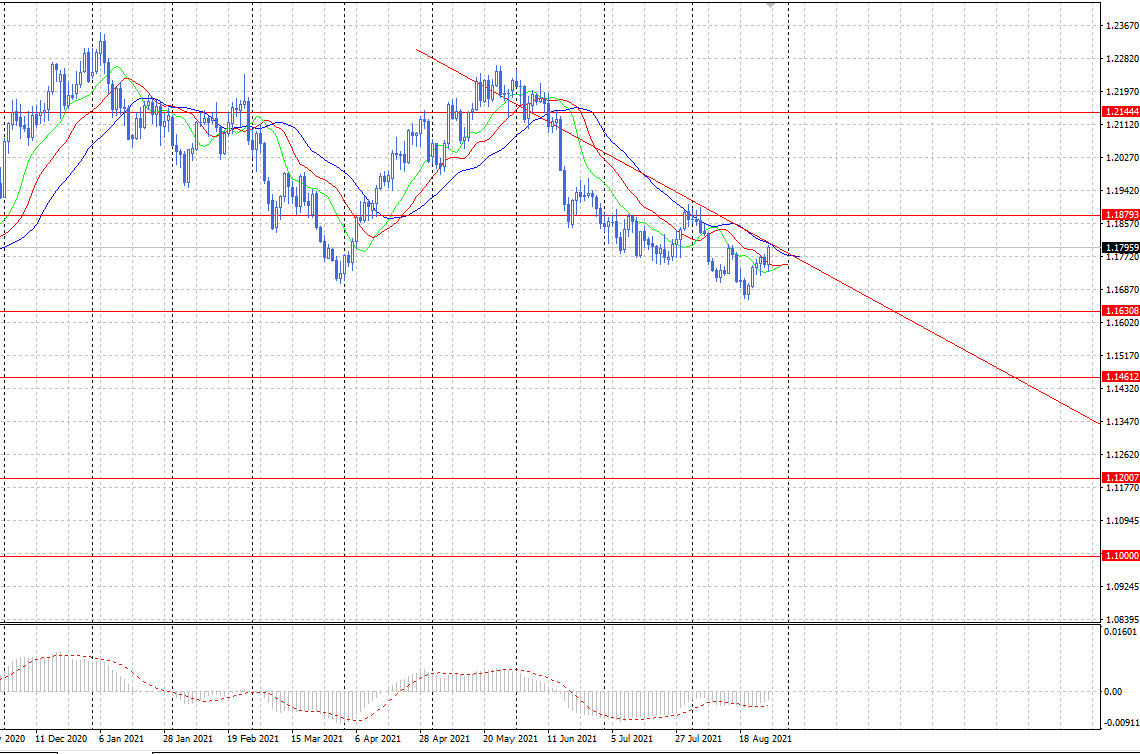Click the 1.23670 price scale label
1140x754 pixels.
point(1122,25)
